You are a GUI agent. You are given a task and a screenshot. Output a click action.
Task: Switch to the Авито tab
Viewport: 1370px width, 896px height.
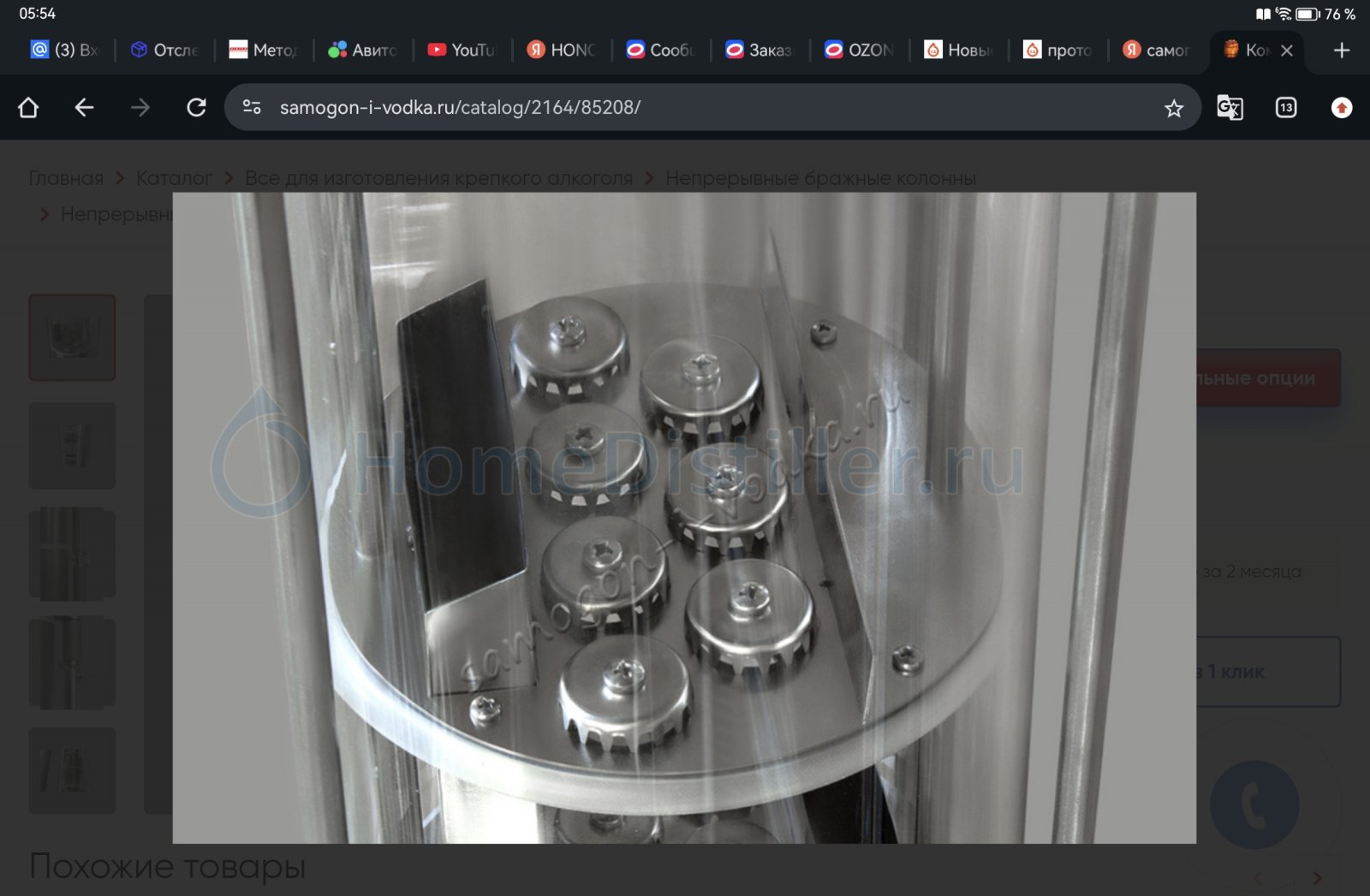pyautogui.click(x=363, y=50)
